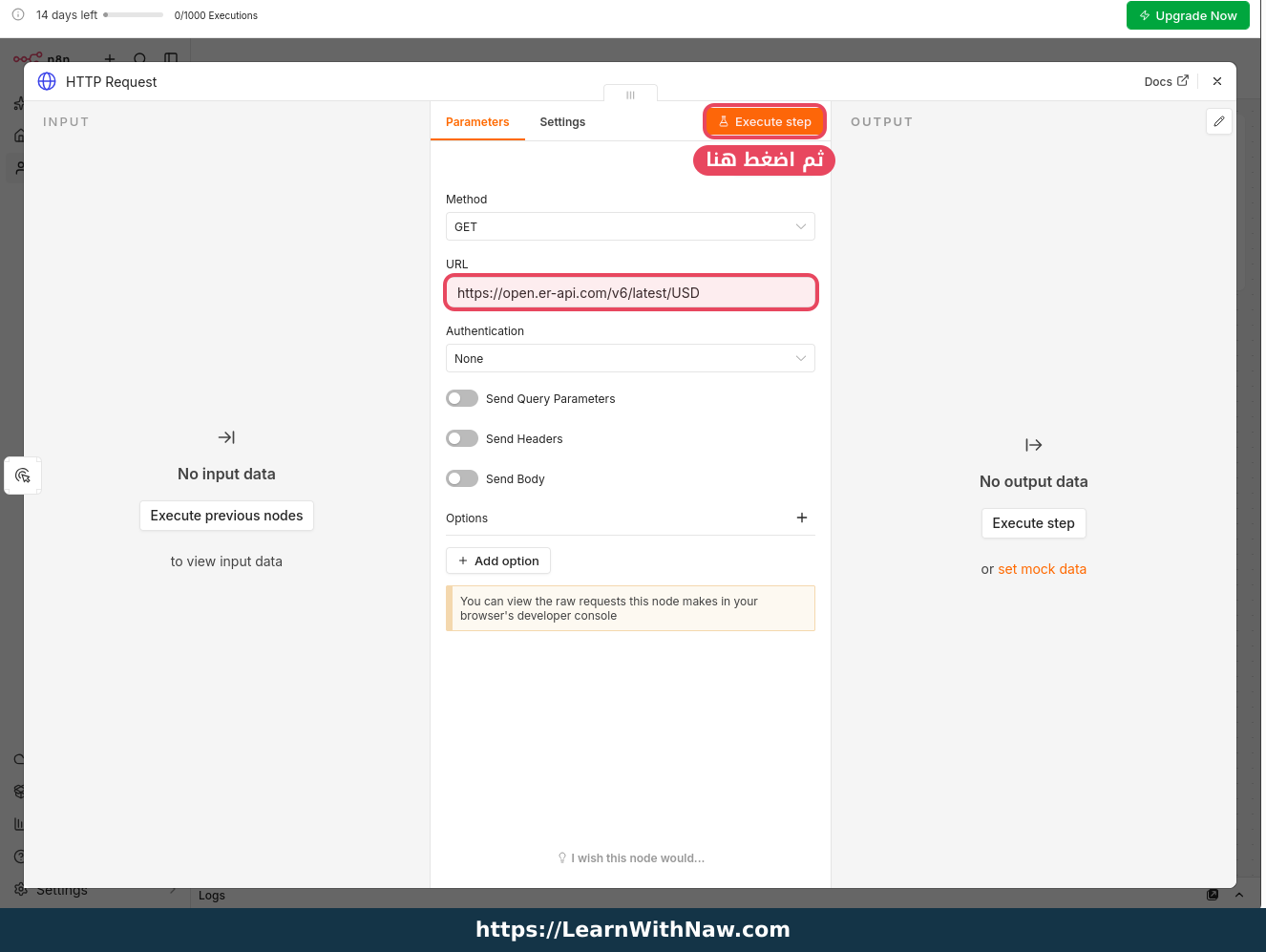Click Execute step in the Output panel
Viewport: 1266px width, 952px height.
pos(1033,523)
